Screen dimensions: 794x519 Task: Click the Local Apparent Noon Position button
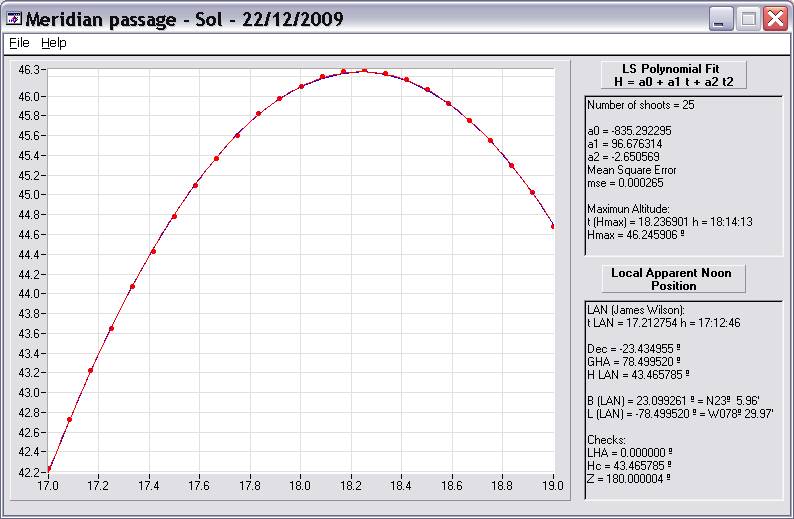671,279
